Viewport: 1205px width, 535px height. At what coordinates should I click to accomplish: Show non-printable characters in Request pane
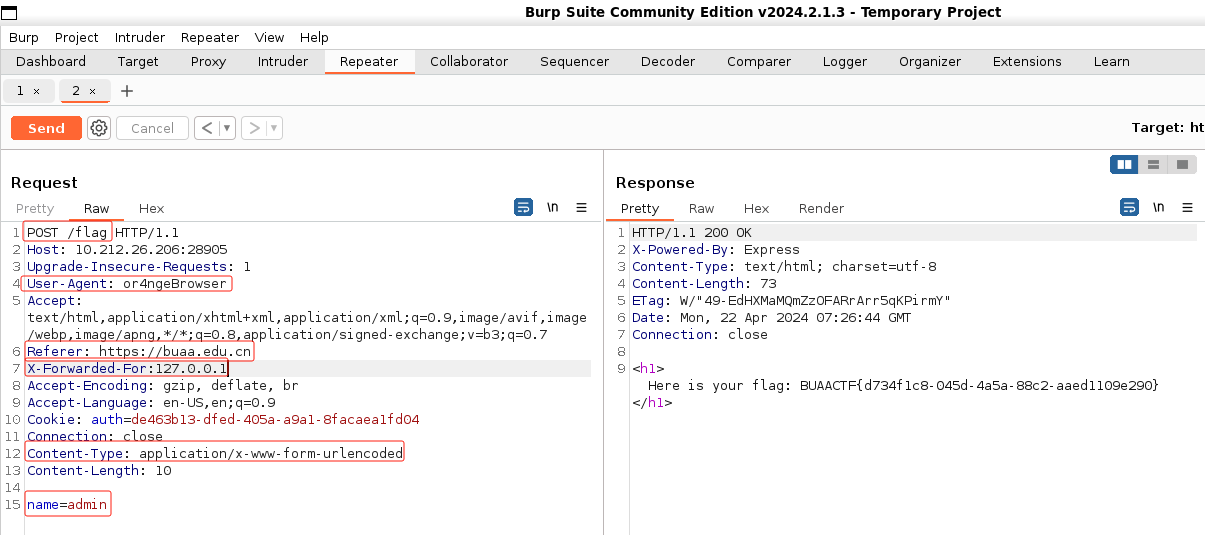point(553,208)
